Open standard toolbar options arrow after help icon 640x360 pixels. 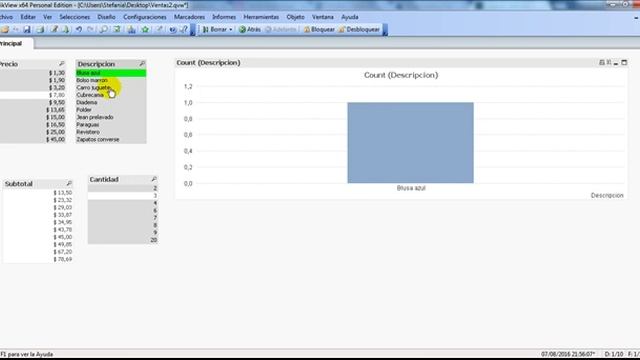[193, 30]
